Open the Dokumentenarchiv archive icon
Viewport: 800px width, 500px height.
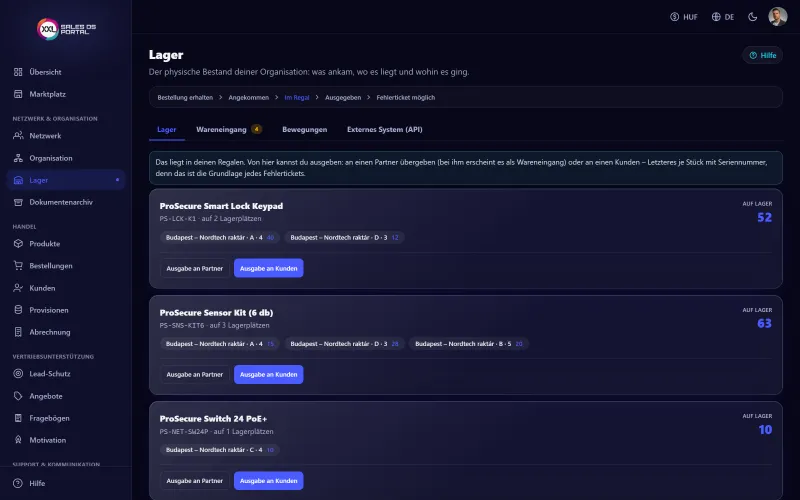coord(18,202)
